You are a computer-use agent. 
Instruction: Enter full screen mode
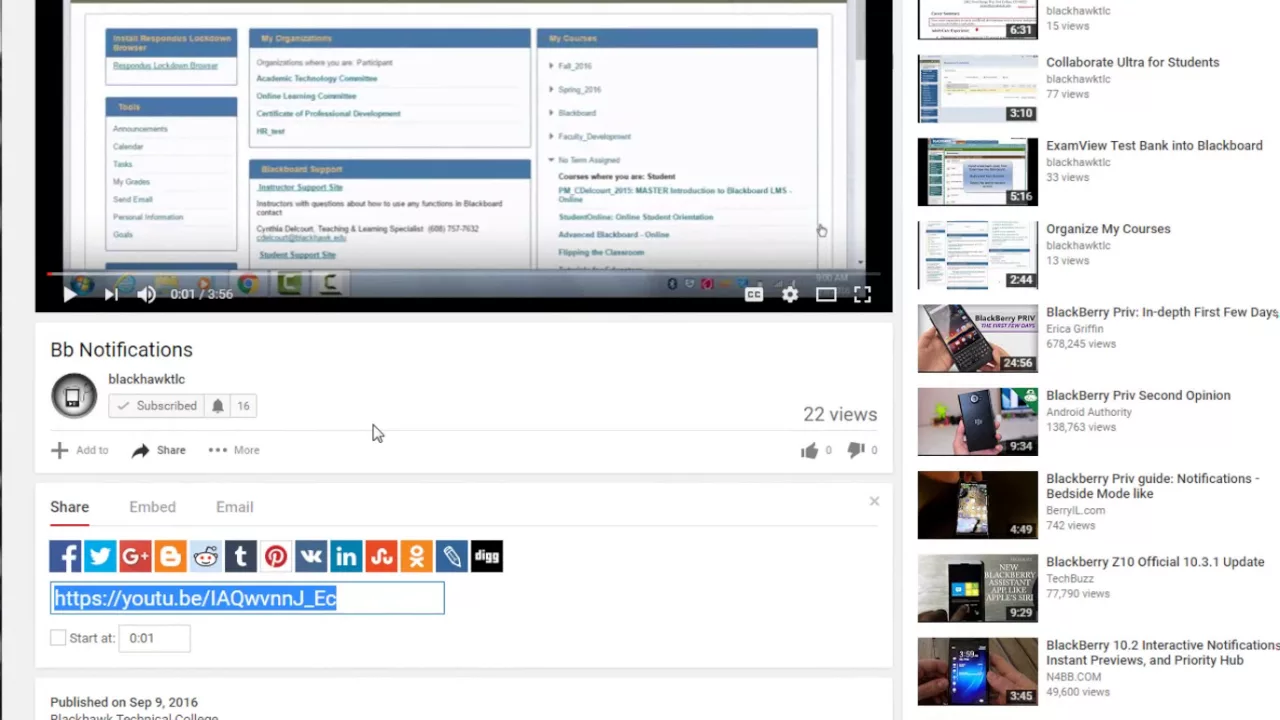[862, 294]
